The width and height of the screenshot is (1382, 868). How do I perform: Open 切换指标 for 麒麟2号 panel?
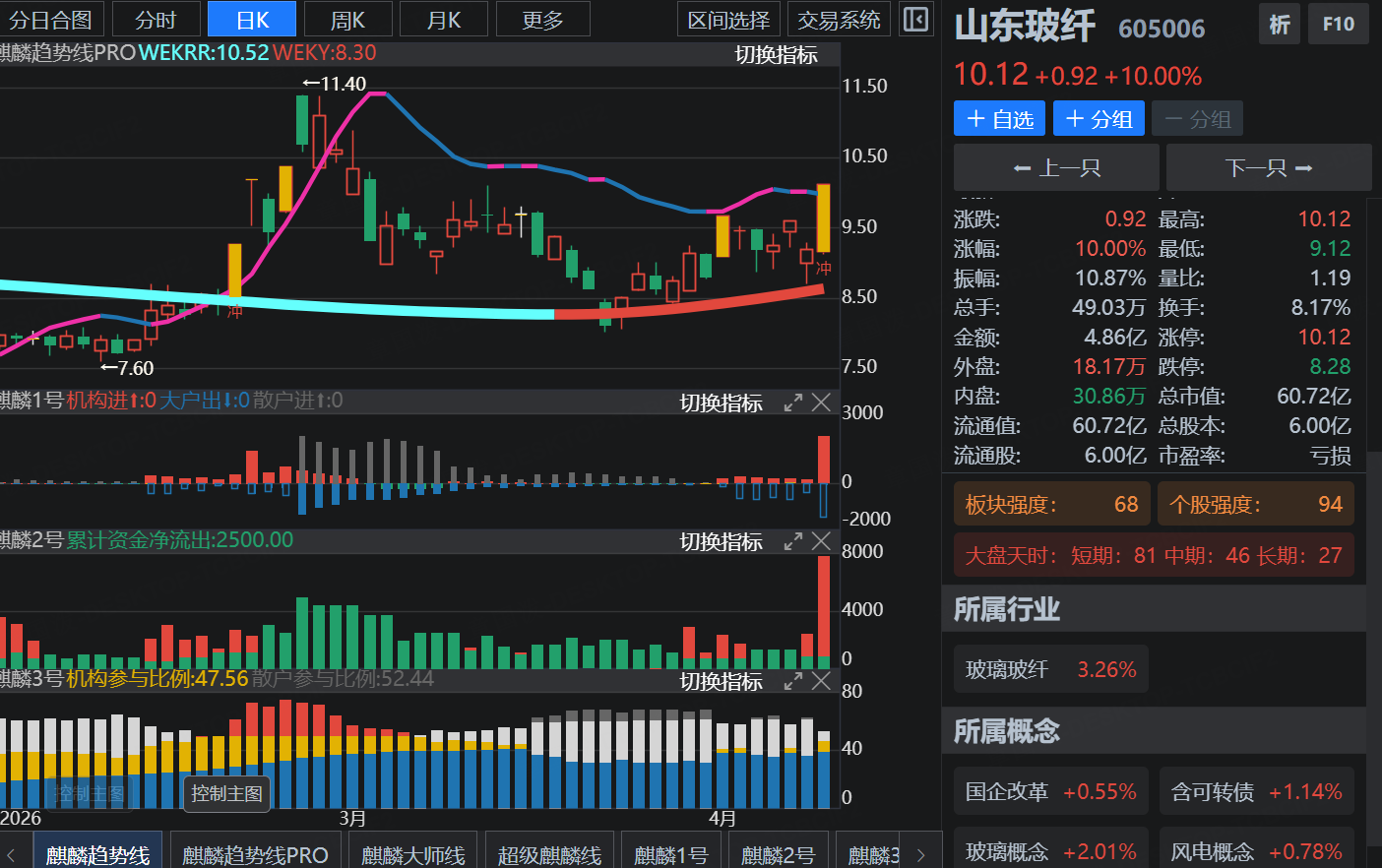pos(721,542)
